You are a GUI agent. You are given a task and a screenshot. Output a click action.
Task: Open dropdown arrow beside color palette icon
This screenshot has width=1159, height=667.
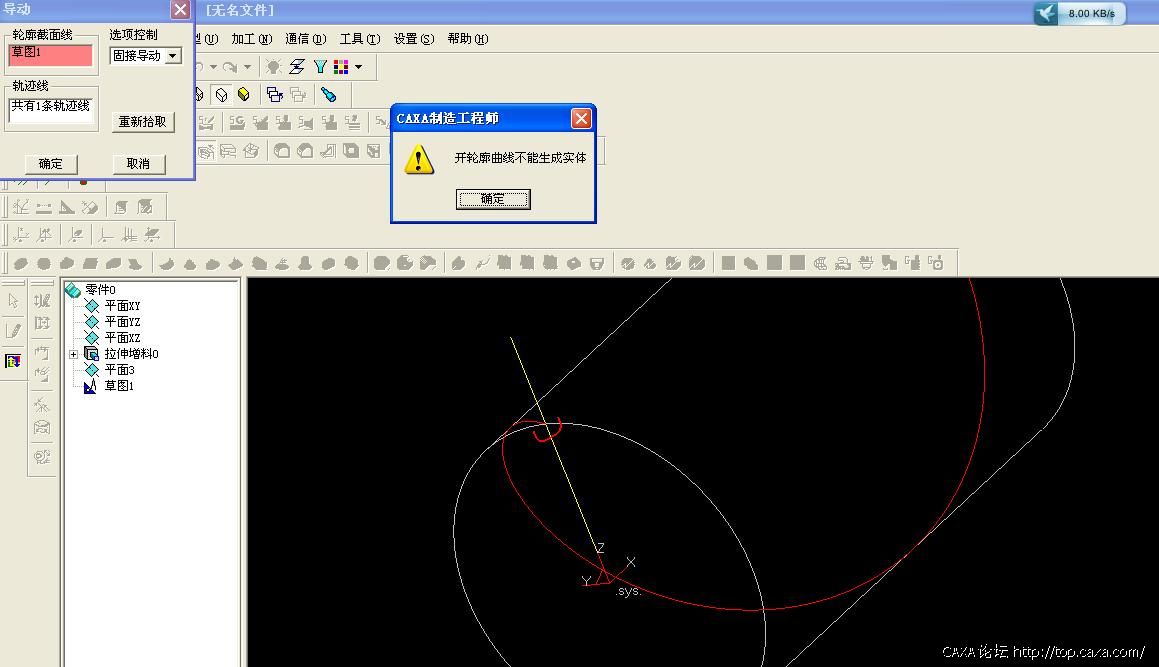coord(359,67)
